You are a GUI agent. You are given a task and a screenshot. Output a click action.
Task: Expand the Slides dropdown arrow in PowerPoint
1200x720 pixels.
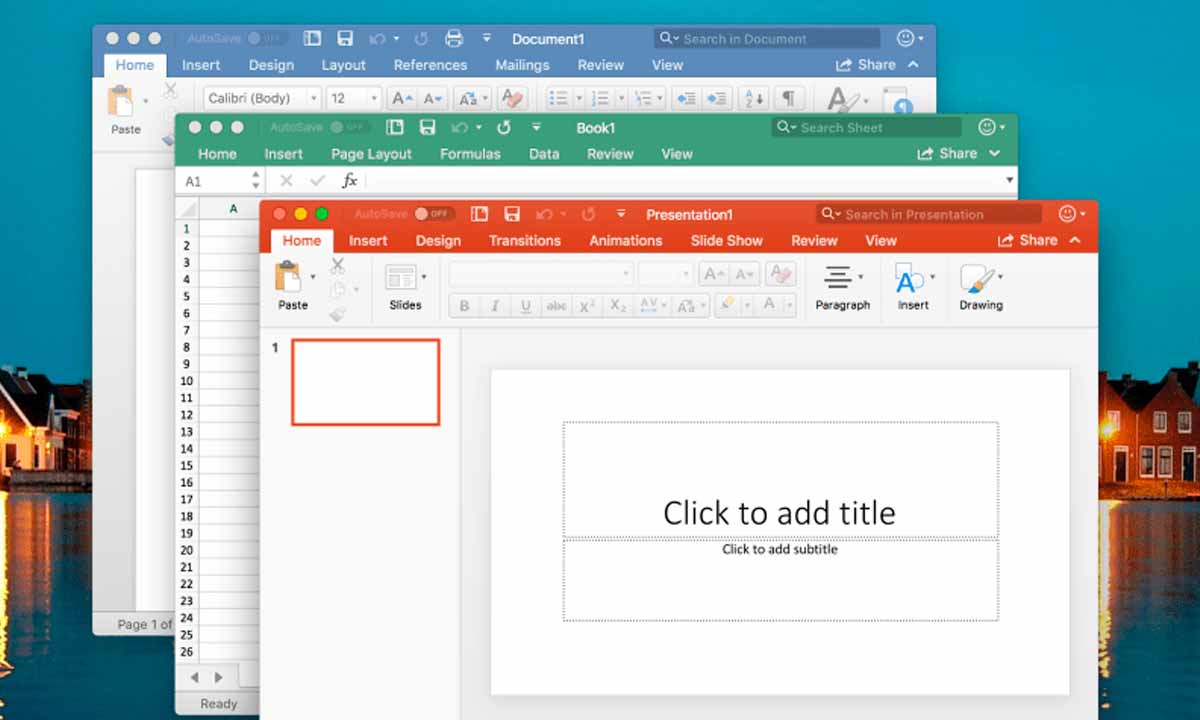pyautogui.click(x=424, y=277)
